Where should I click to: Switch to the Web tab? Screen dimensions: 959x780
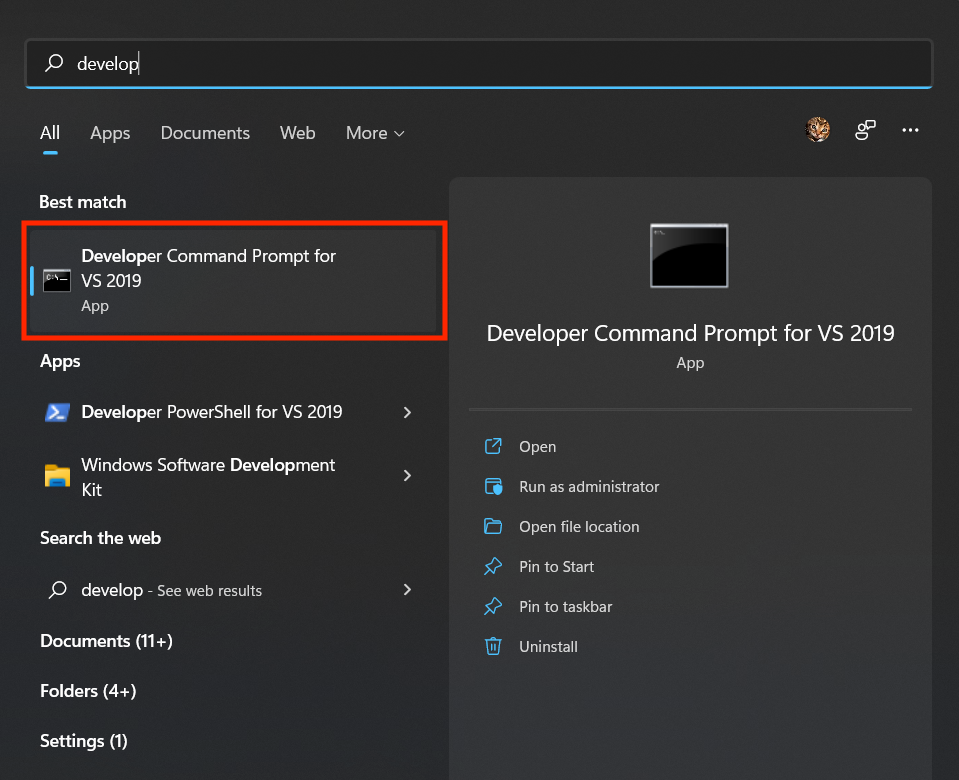297,133
